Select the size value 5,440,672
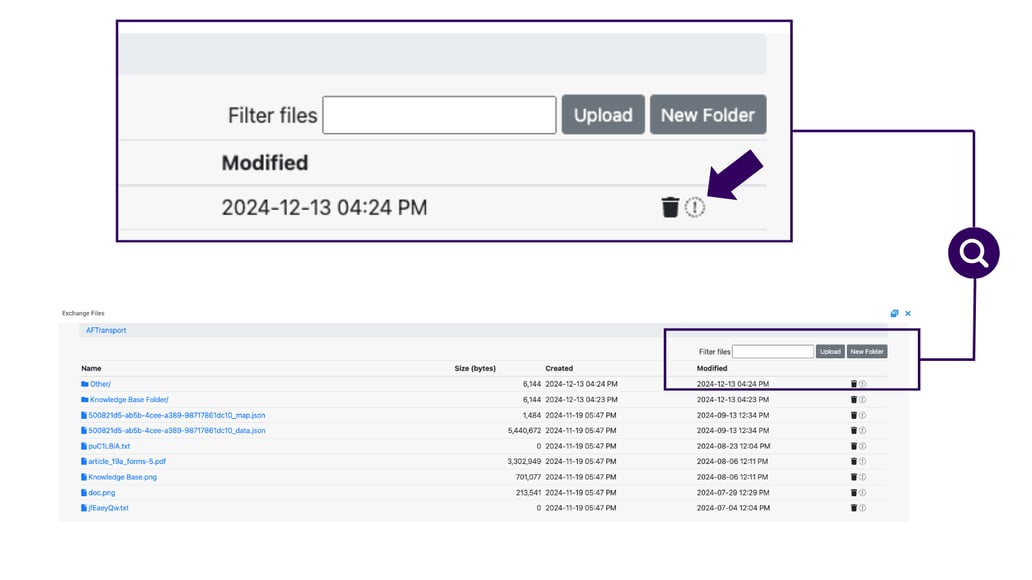The image size is (1032, 580). click(524, 431)
